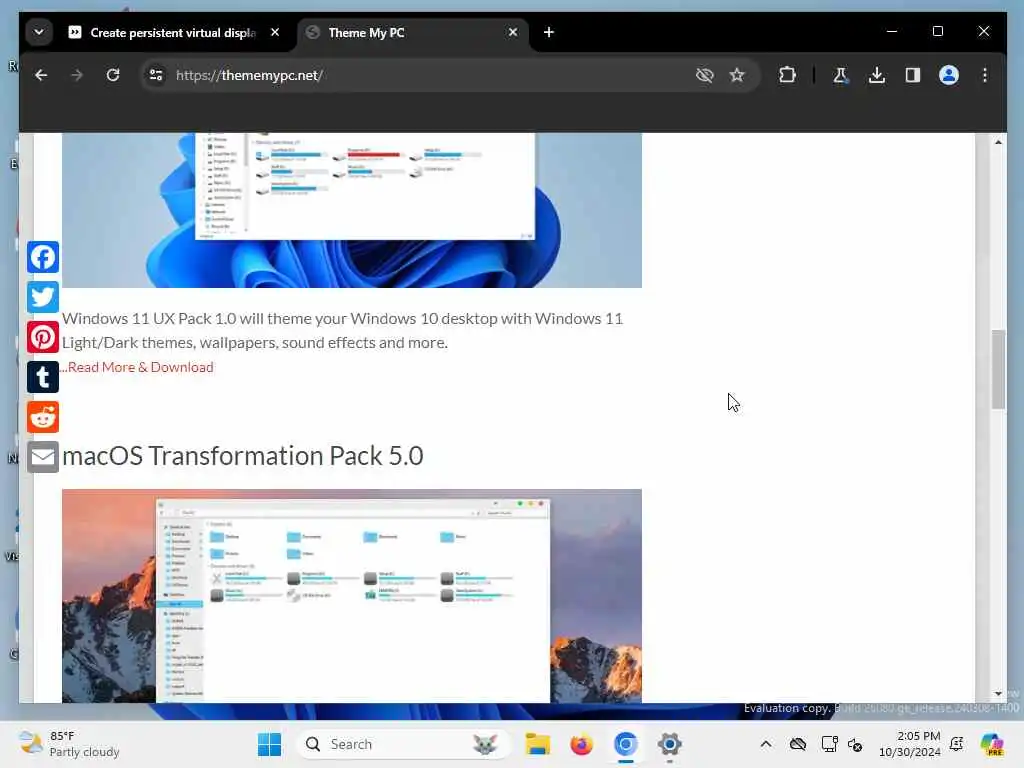Image resolution: width=1024 pixels, height=768 pixels.
Task: Share page on Facebook
Action: pos(43,257)
